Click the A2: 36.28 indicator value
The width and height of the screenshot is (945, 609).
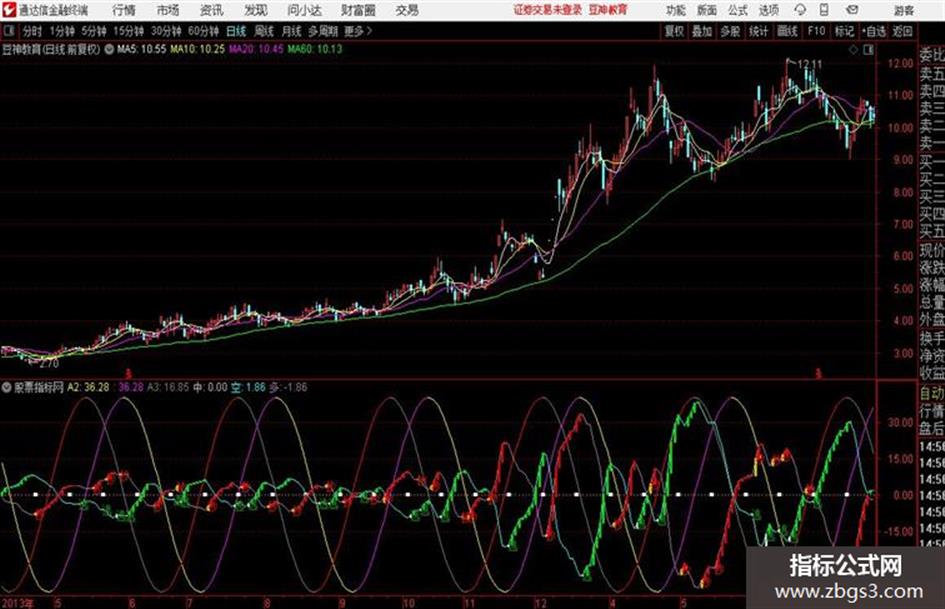(x=88, y=387)
